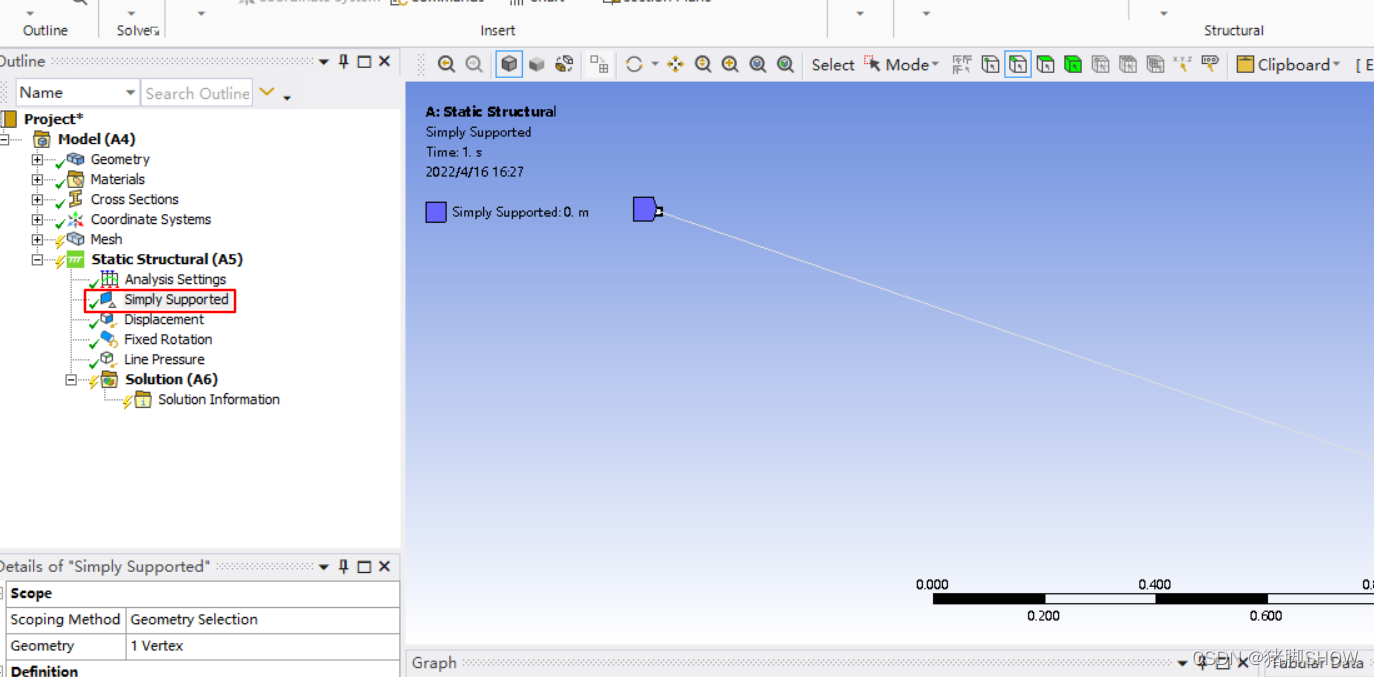The height and width of the screenshot is (677, 1374).
Task: Click the Definition section header
Action: click(203, 671)
